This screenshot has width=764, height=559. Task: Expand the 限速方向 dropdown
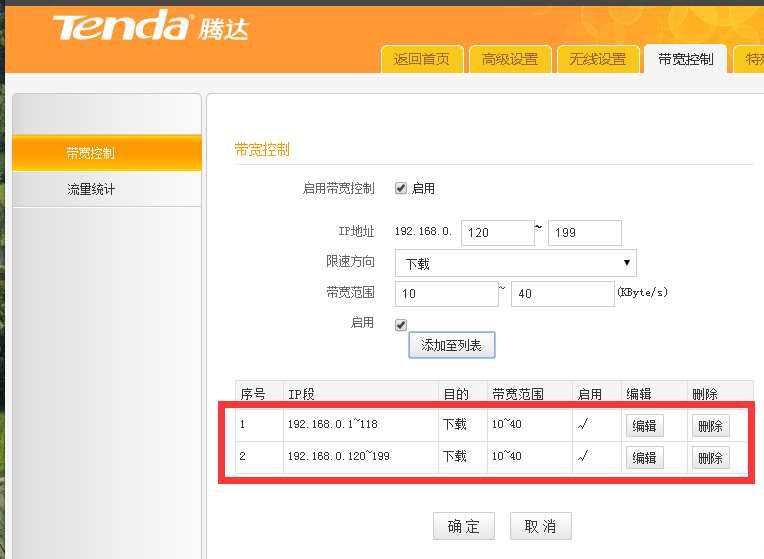coord(515,263)
